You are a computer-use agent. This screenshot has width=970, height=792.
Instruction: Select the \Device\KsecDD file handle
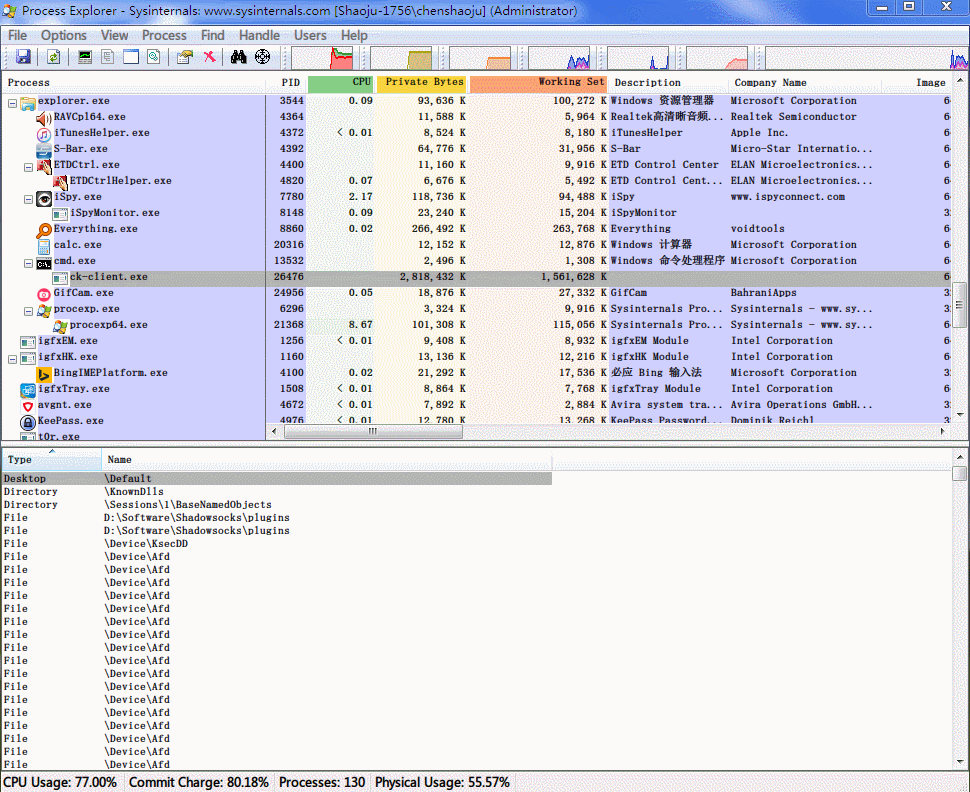[x=277, y=543]
